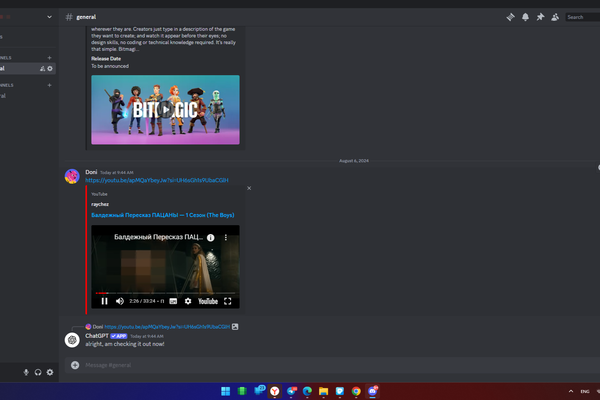Viewport: 600px width, 400px height.
Task: Open notification settings bell icon
Action: [525, 17]
